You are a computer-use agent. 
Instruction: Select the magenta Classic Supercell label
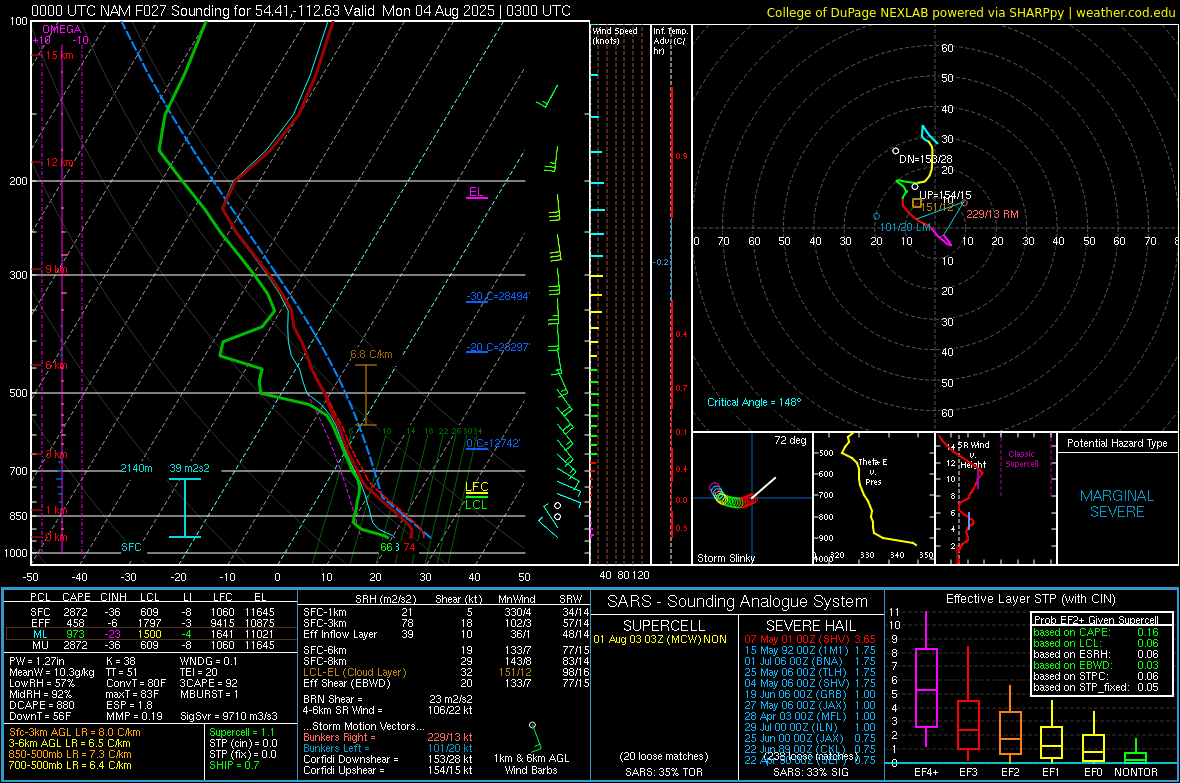coord(1021,459)
